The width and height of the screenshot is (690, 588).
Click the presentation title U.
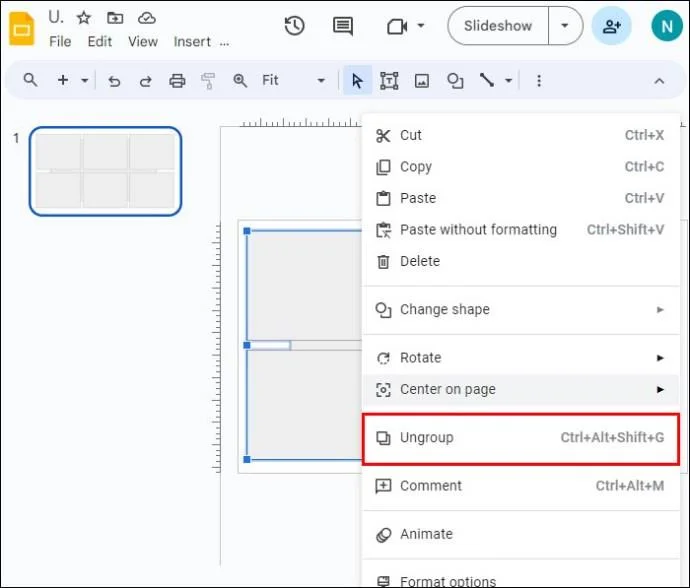click(56, 18)
